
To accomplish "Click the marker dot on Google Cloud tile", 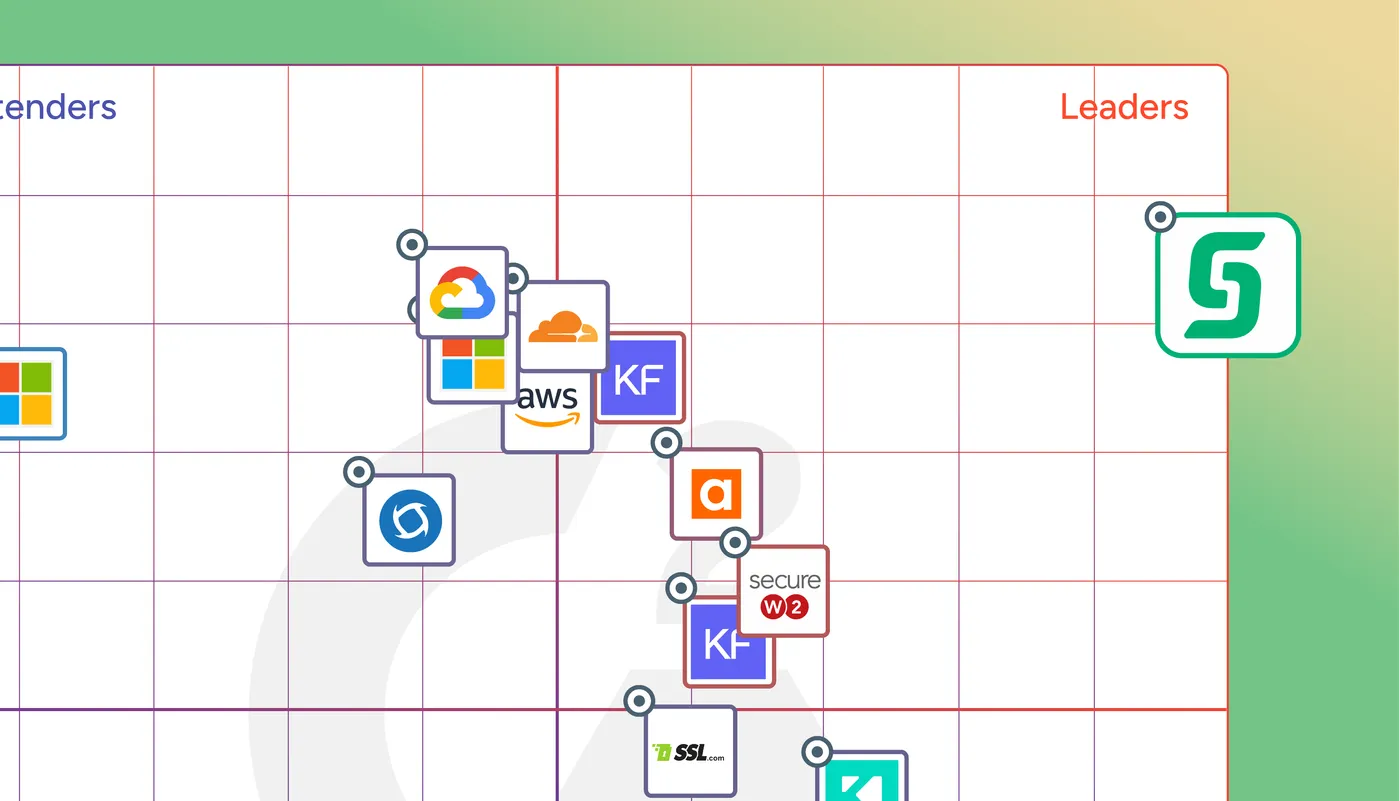I will pyautogui.click(x=411, y=244).
